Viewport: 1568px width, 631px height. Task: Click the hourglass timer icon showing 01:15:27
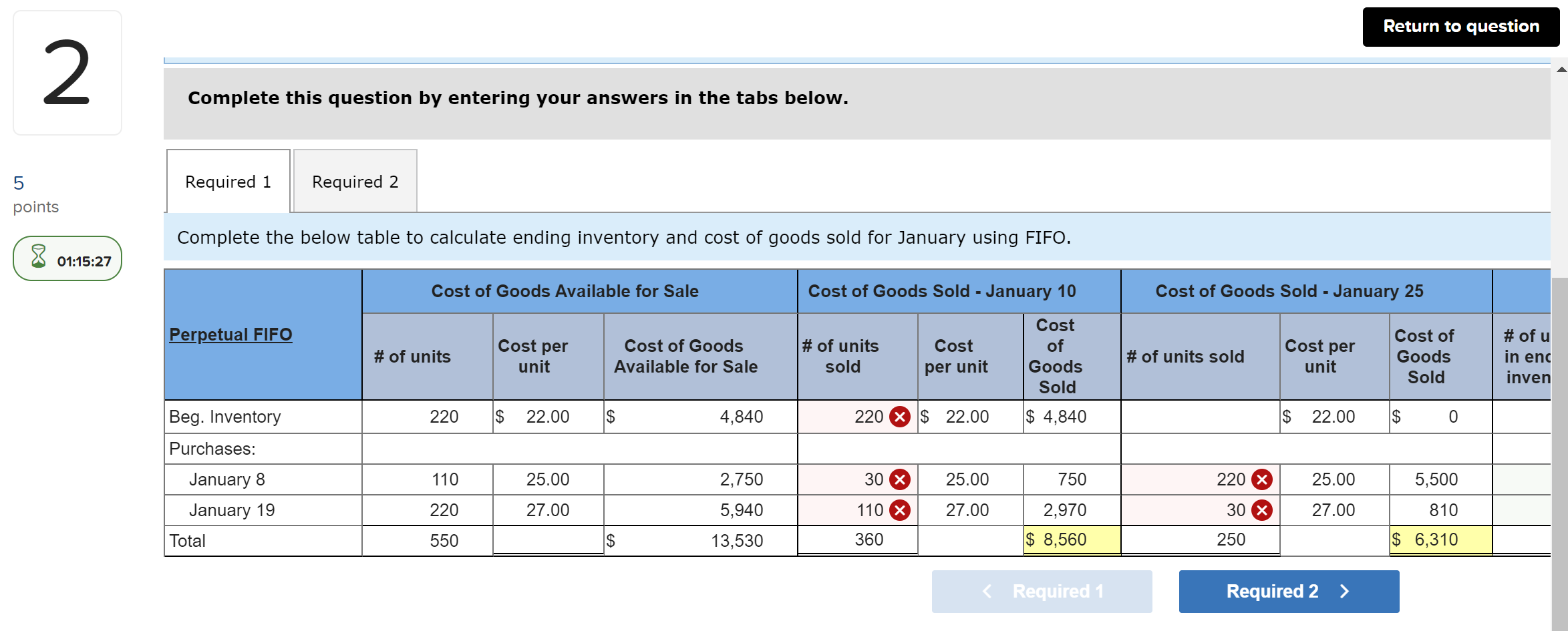click(x=39, y=258)
